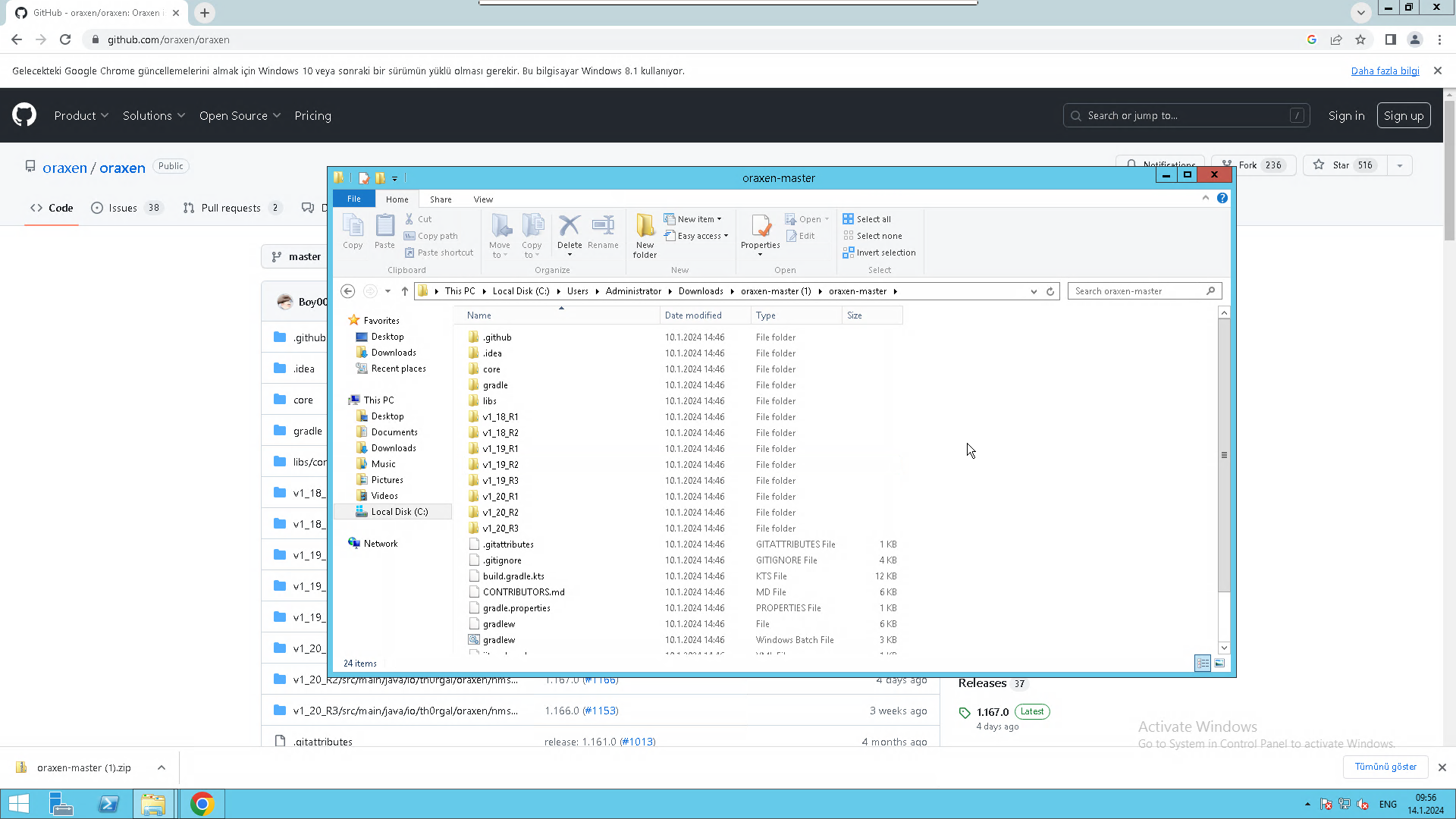Select the v1_20_R3 folder in Explorer
This screenshot has height=819, width=1456.
coord(500,529)
